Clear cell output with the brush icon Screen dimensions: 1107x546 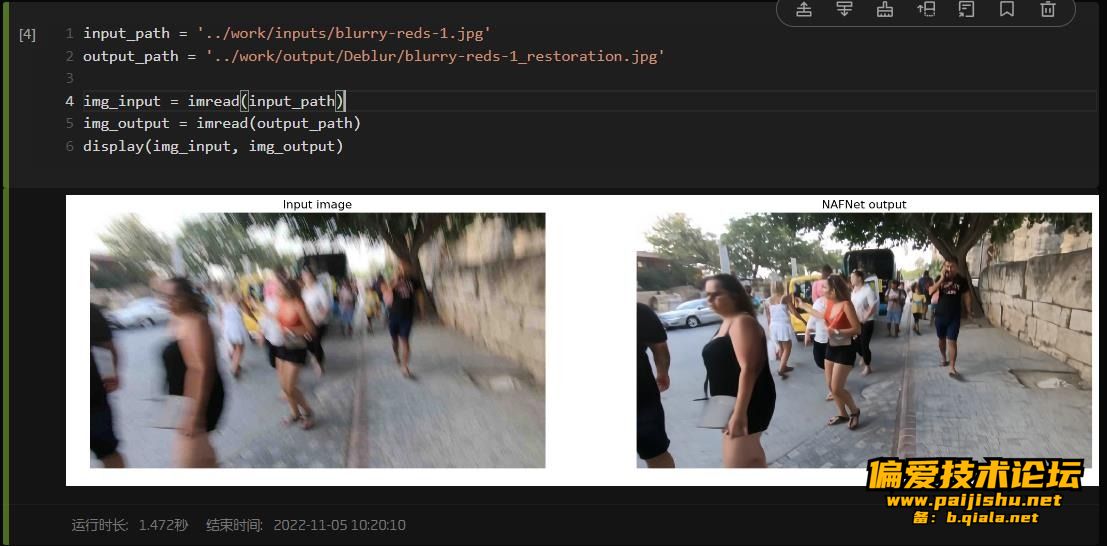885,9
